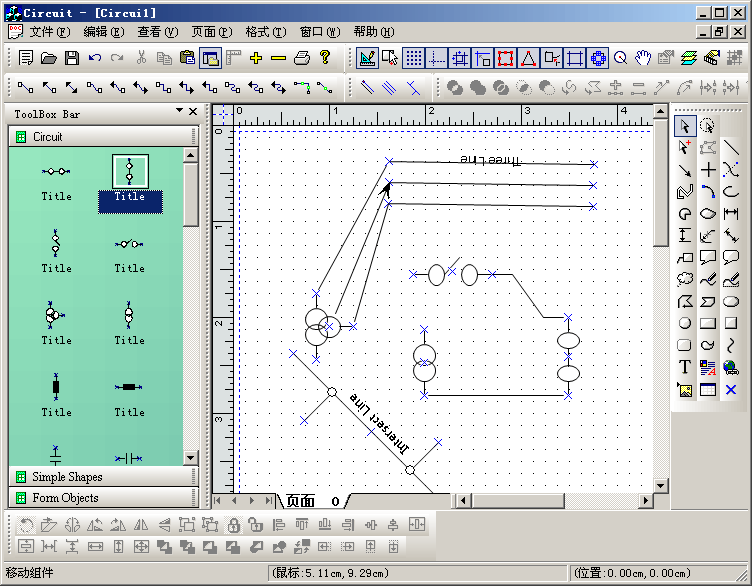This screenshot has height=586, width=752.
Task: Click the Paste clipboard icon
Action: point(187,58)
